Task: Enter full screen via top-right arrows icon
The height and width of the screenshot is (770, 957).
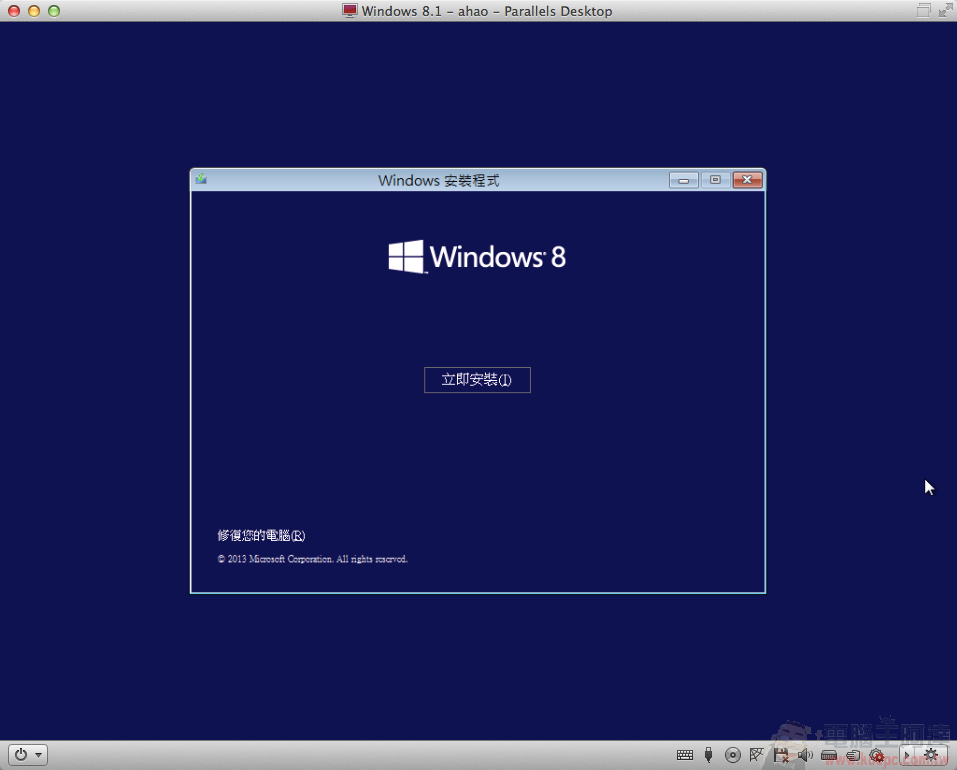Action: coord(945,10)
